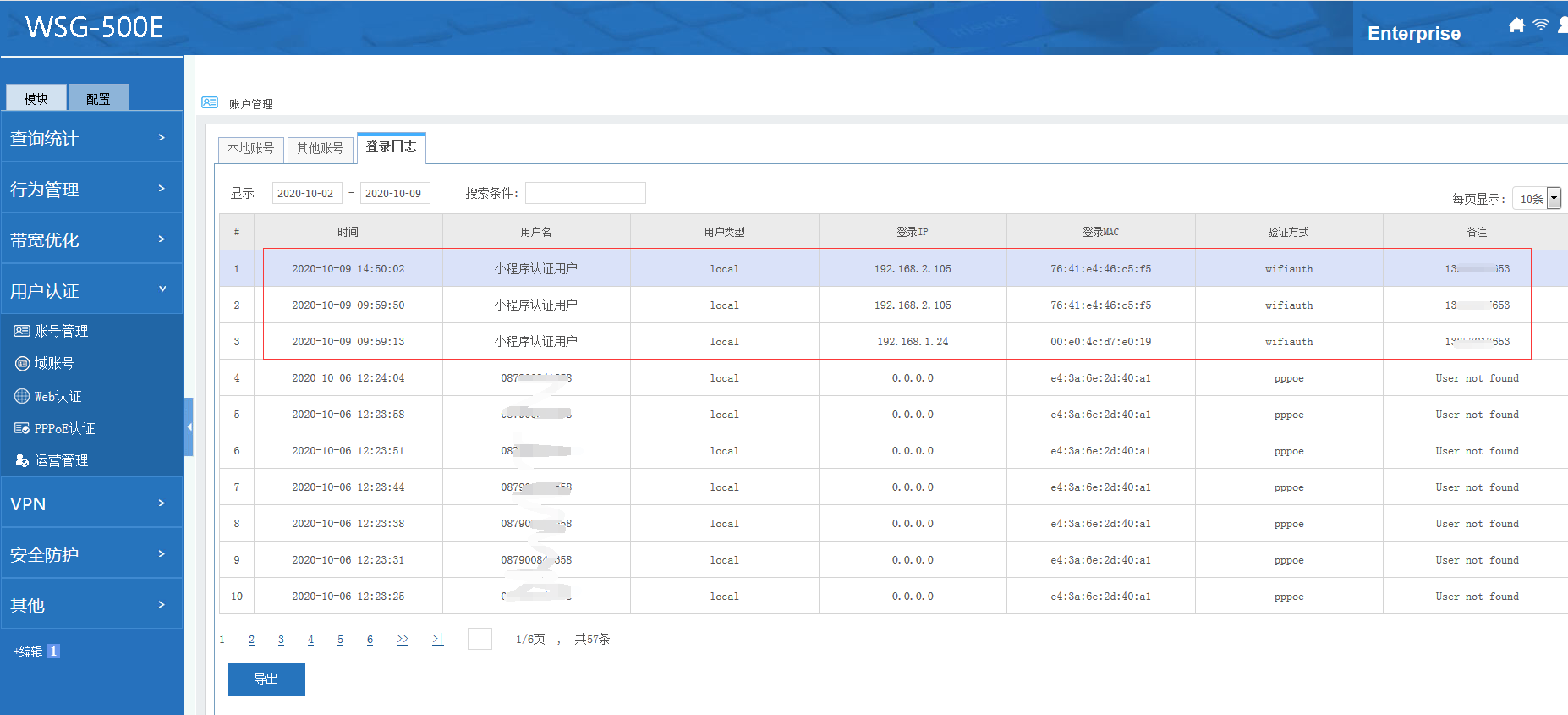The height and width of the screenshot is (715, 1568).
Task: Click the WiFi icon in header
Action: [1541, 25]
